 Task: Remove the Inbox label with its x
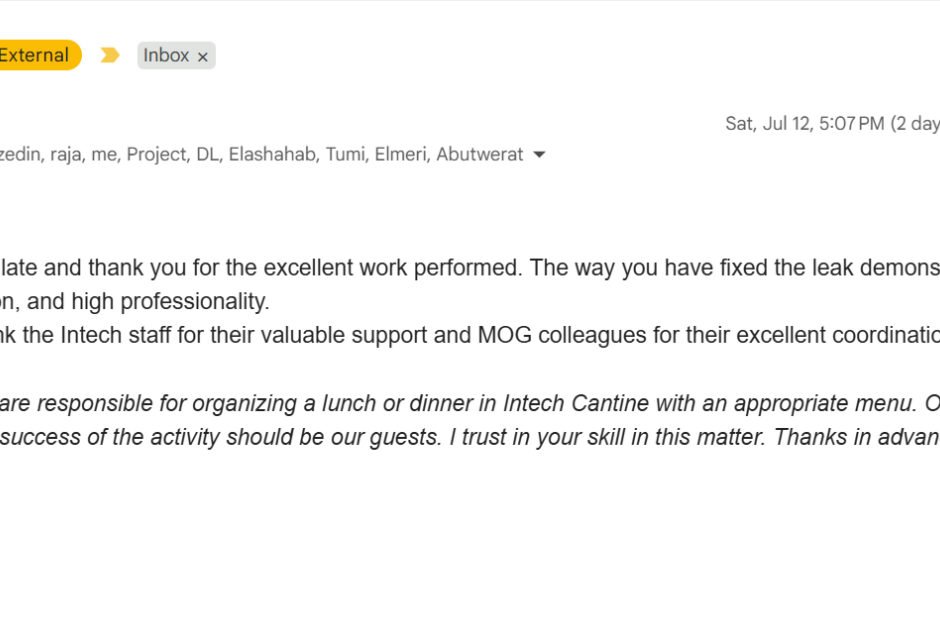click(203, 57)
